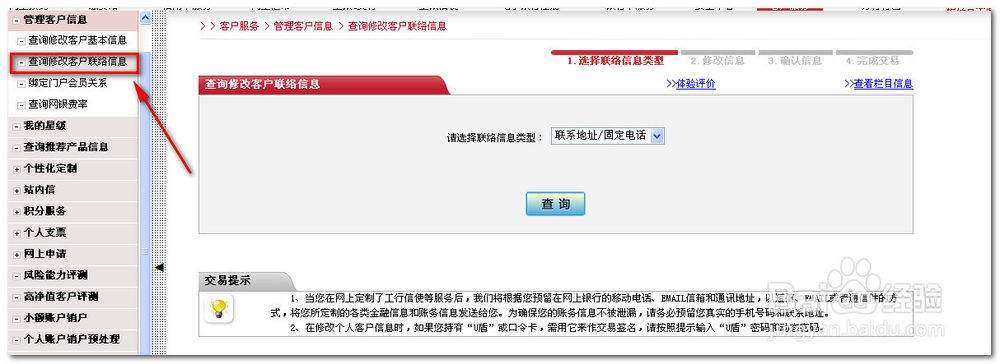Click 客户服务 in the breadcrumb
This screenshot has height=364, width=1000.
coord(239,27)
